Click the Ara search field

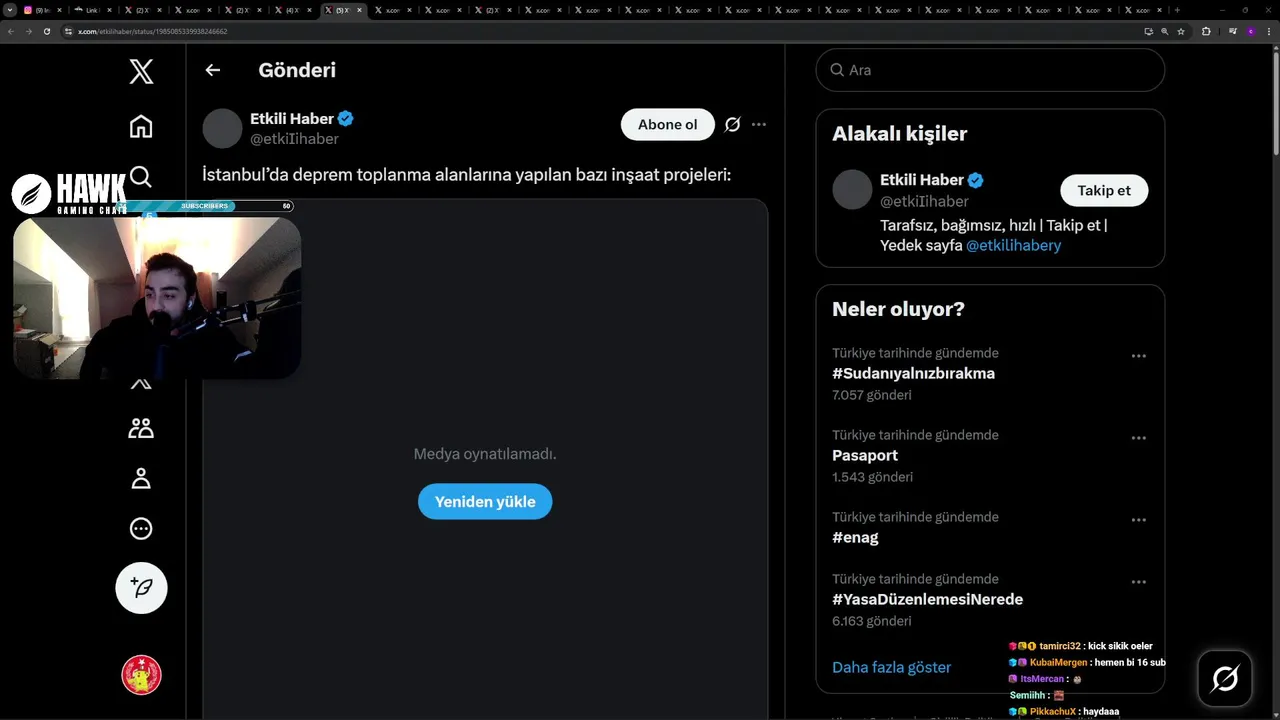point(1000,70)
